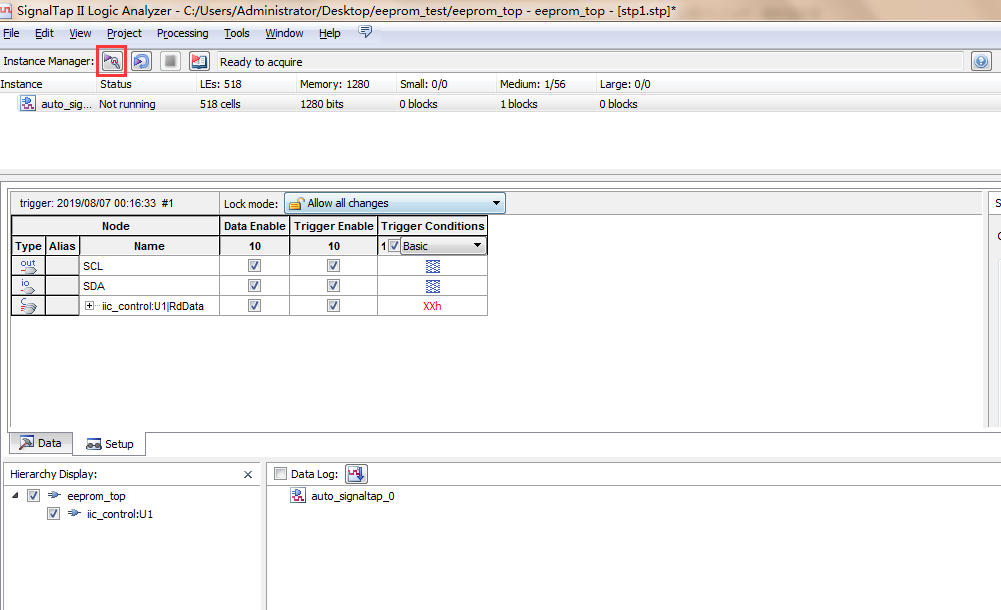
Task: Toggle SDA Trigger Enable checkbox
Action: [333, 285]
